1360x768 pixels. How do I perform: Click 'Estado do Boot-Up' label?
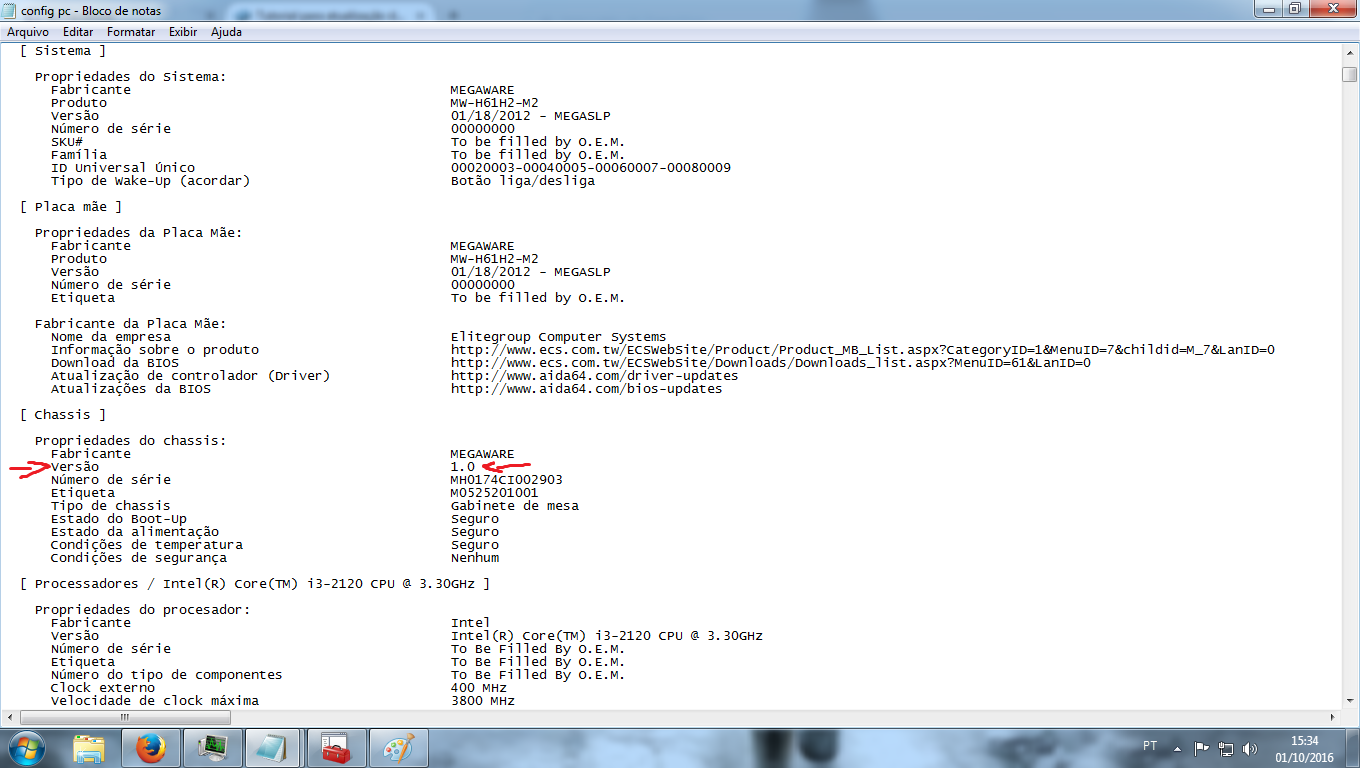pos(118,519)
